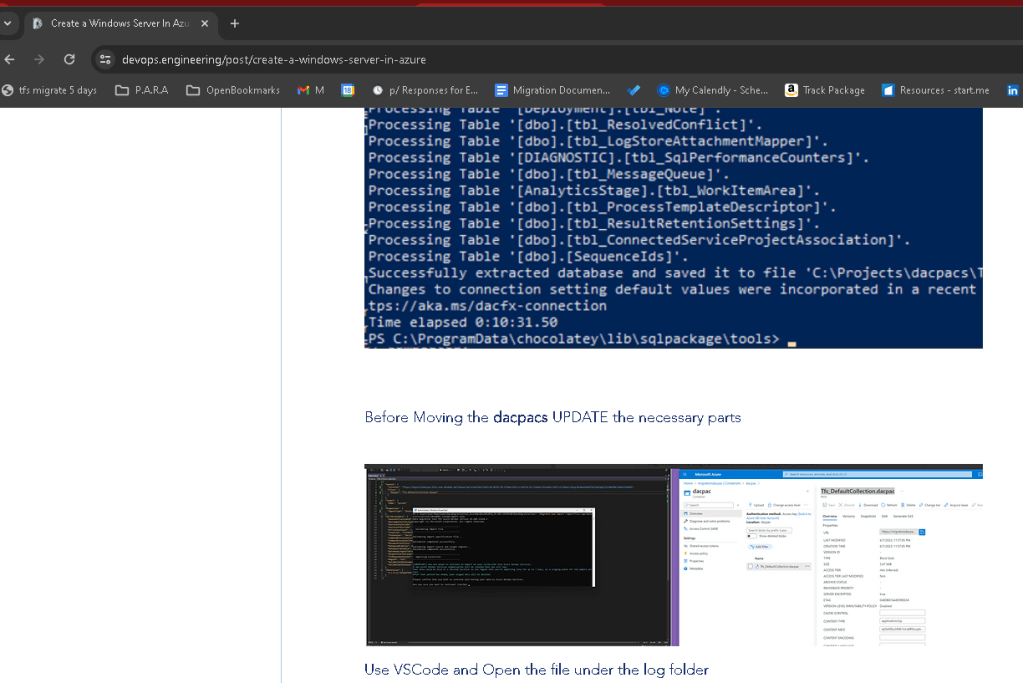Open the Gmail bookmark

tap(311, 90)
